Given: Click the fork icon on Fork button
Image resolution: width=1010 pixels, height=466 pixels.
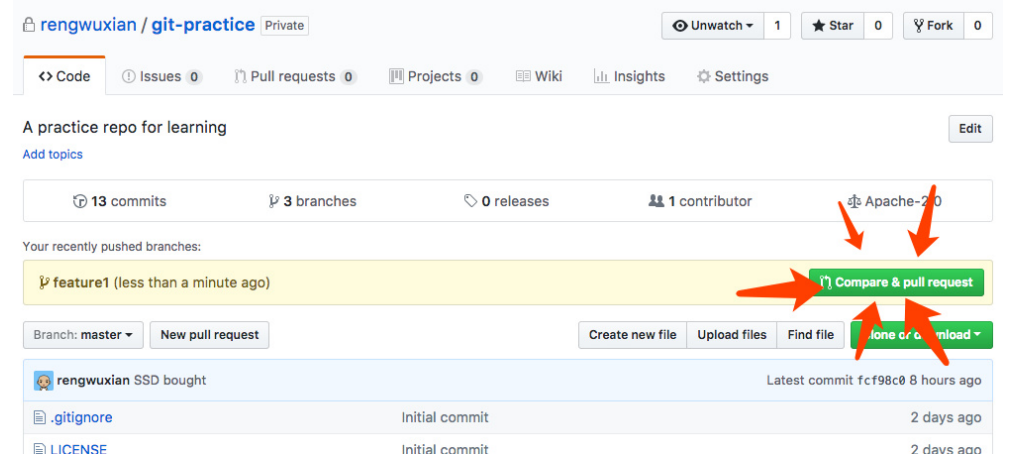Looking at the screenshot, I should tap(919, 26).
